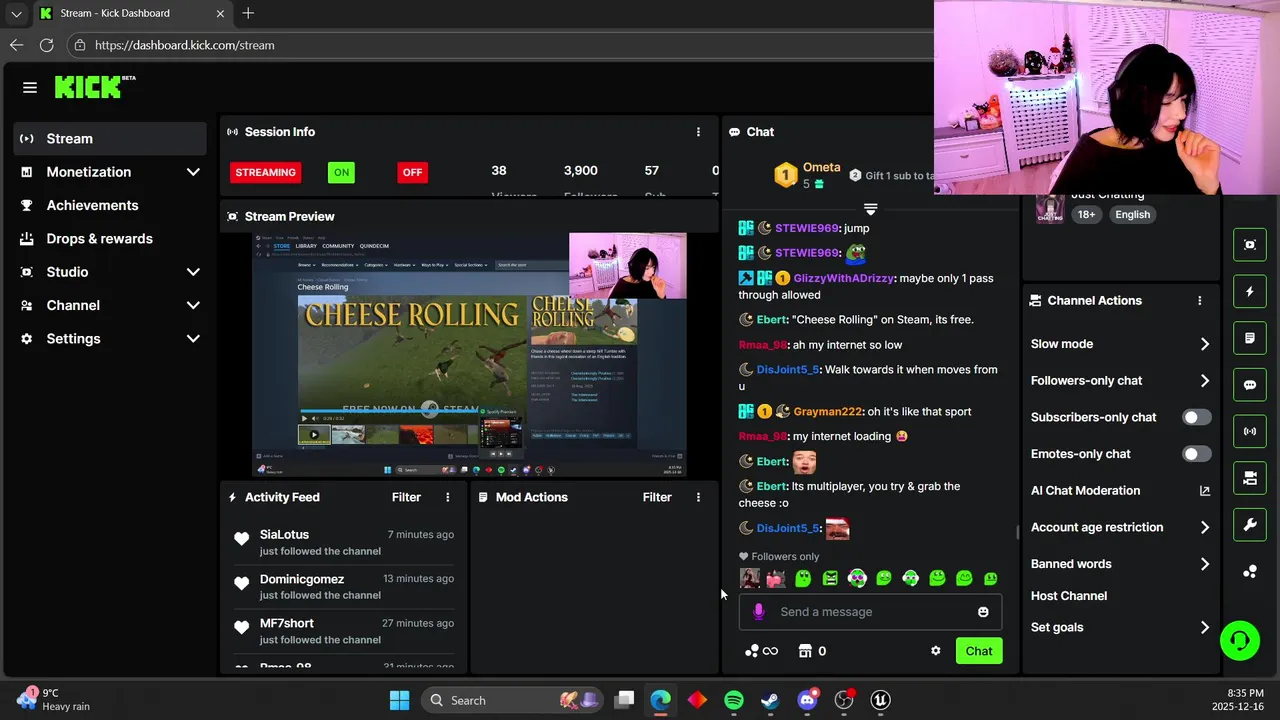This screenshot has height=720, width=1280.
Task: Open Steam from the taskbar
Action: (770, 700)
